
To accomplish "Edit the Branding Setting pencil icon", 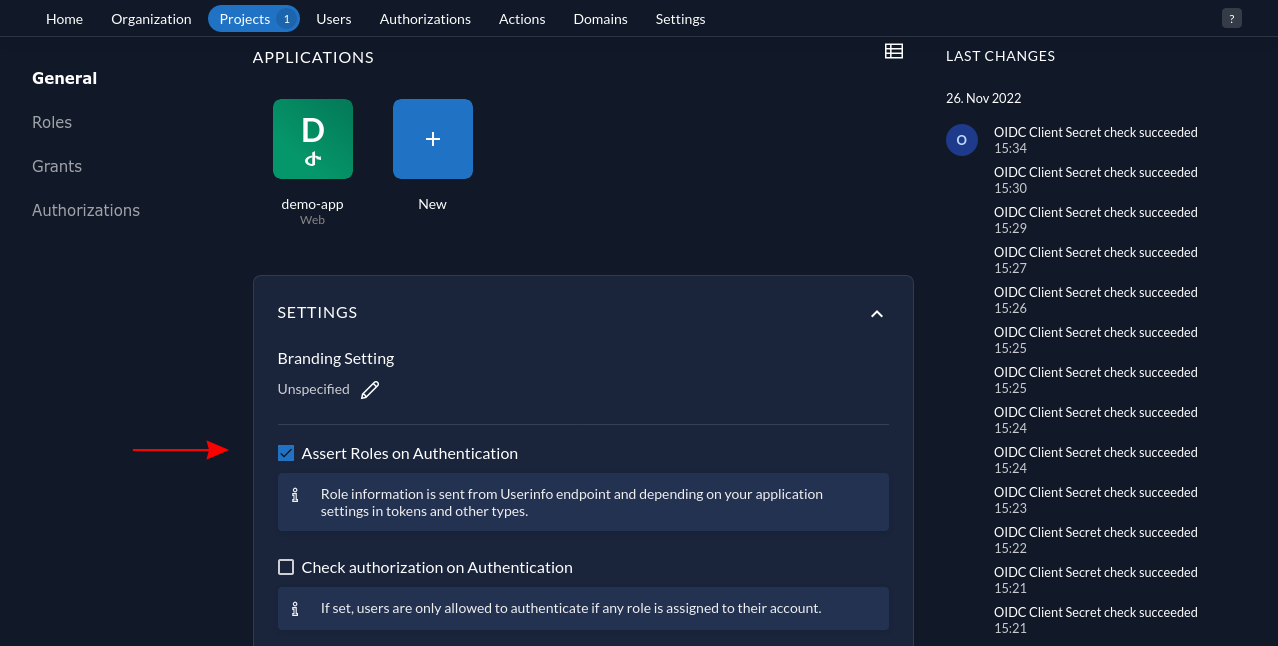I will point(370,390).
